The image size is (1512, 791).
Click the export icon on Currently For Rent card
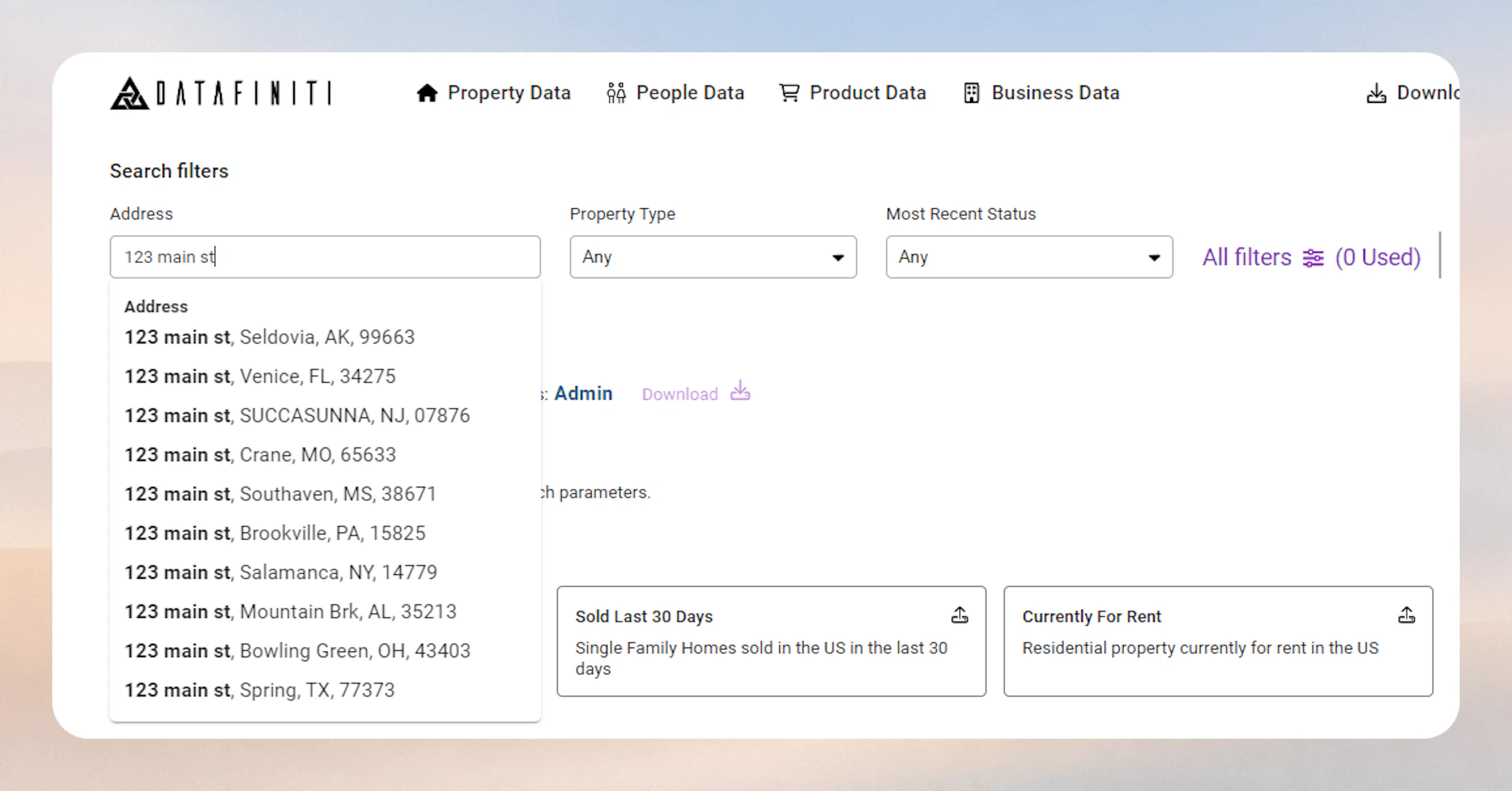point(1407,615)
